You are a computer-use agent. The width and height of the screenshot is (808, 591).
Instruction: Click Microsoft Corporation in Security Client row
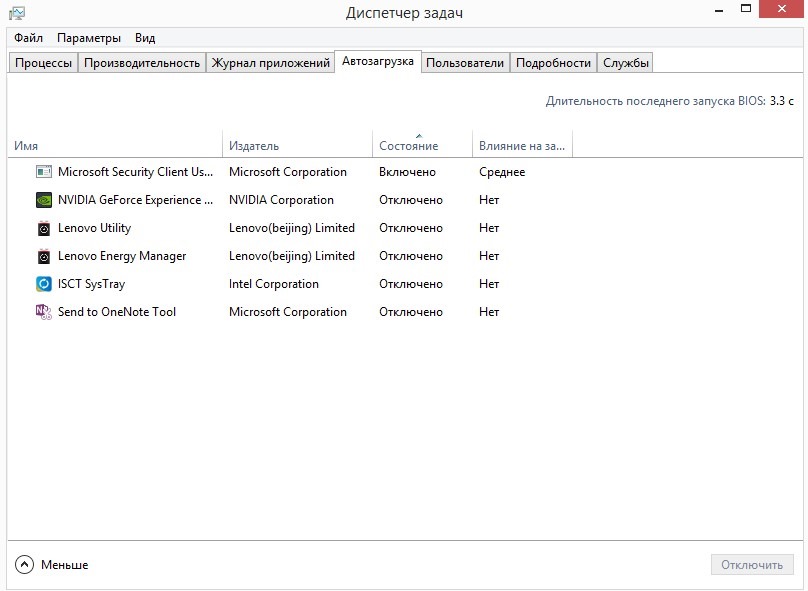(x=288, y=172)
